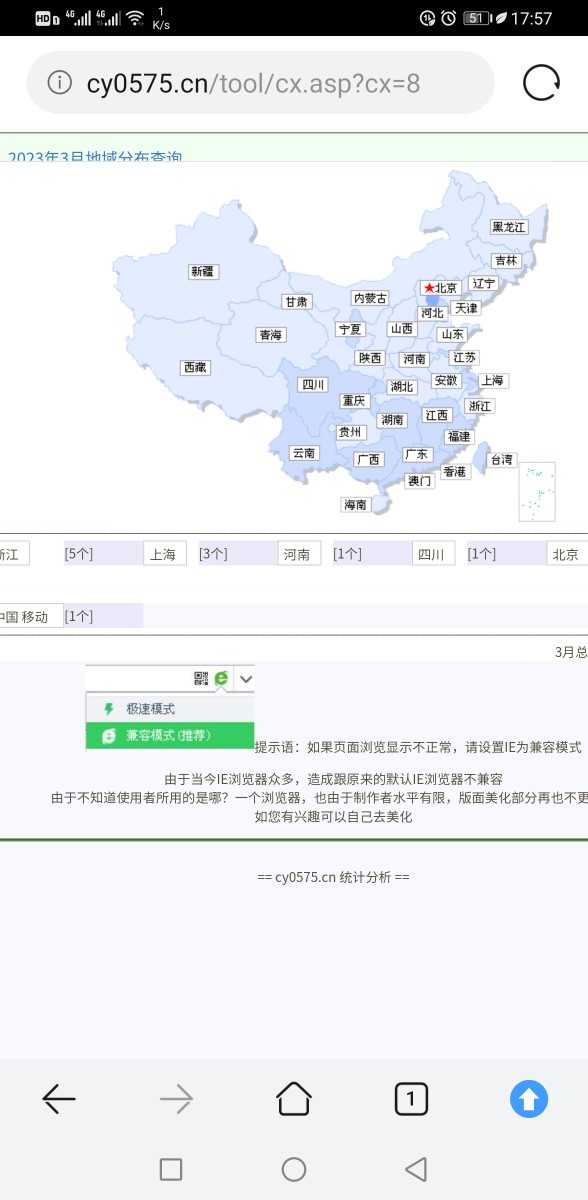Click 河南 cell in the region table
The image size is (588, 1200).
point(299,554)
